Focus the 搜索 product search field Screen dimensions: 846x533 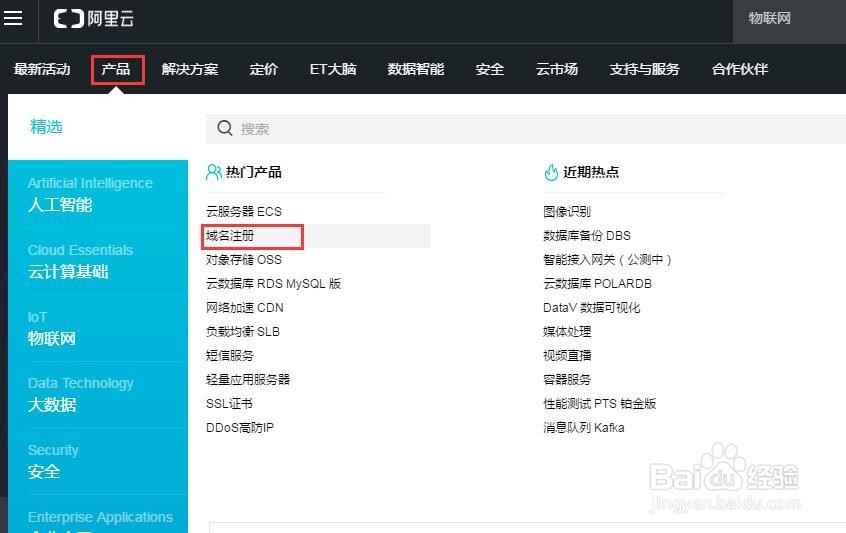pos(526,129)
